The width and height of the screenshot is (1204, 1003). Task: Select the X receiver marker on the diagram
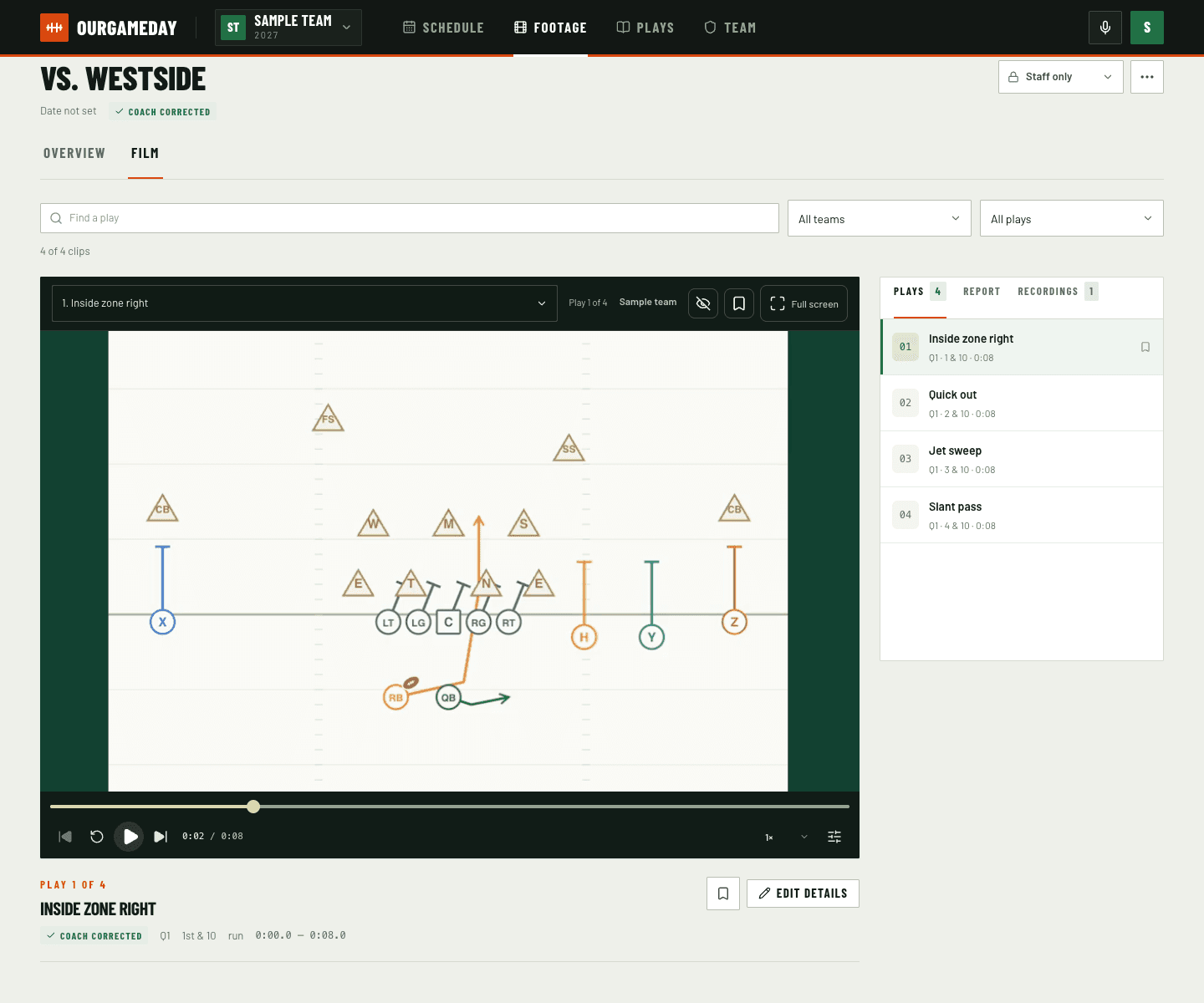tap(162, 622)
